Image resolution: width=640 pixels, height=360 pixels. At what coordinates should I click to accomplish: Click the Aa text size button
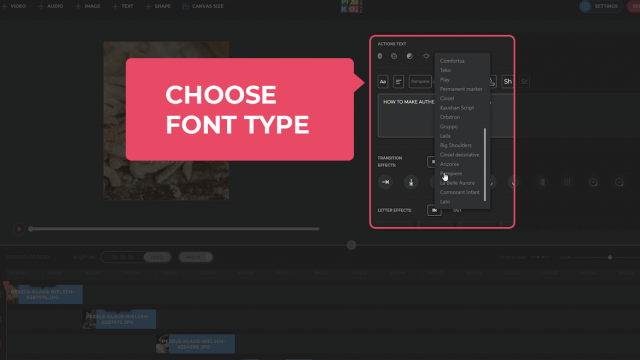[x=382, y=82]
